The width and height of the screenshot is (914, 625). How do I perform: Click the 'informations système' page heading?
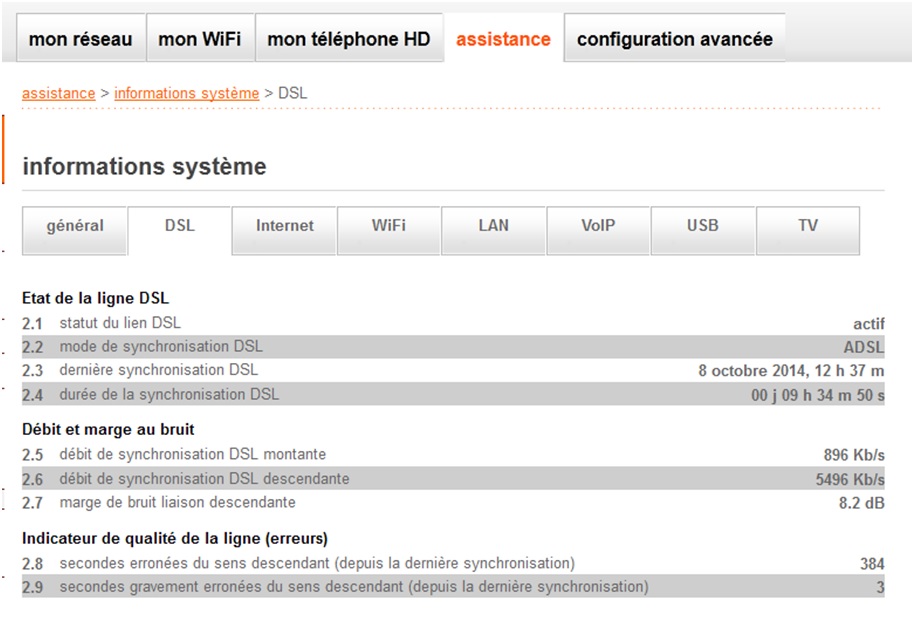pos(144,166)
